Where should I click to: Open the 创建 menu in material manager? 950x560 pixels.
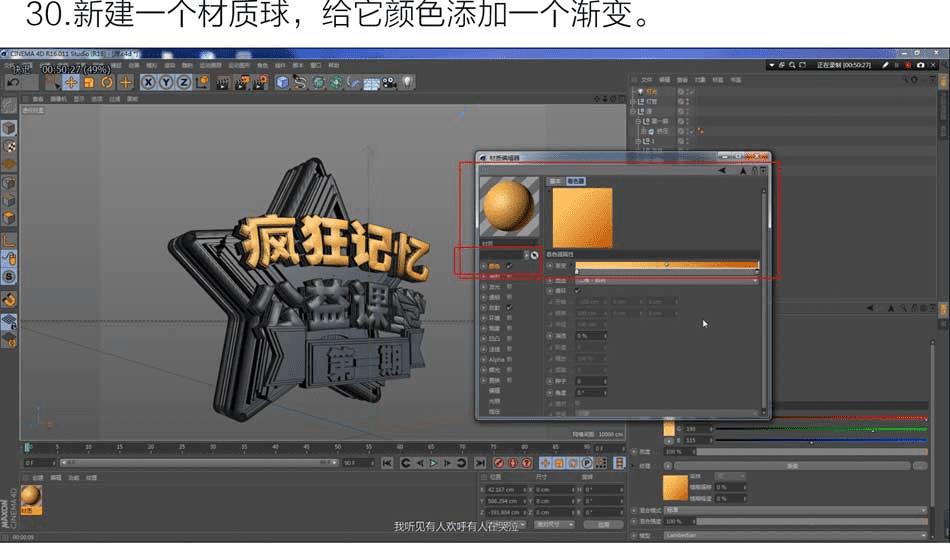[x=38, y=478]
